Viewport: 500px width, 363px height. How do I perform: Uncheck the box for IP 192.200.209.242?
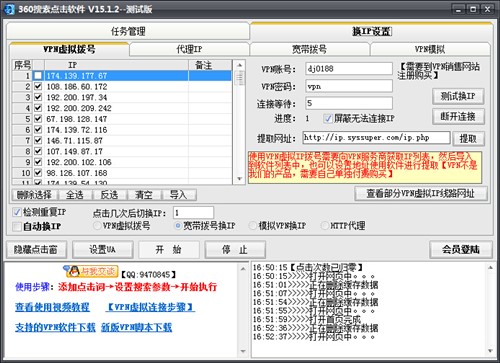pyautogui.click(x=38, y=108)
